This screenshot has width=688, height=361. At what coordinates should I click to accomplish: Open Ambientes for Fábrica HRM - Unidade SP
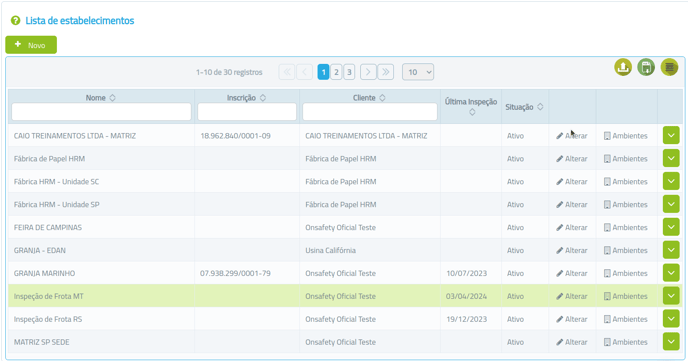click(626, 204)
